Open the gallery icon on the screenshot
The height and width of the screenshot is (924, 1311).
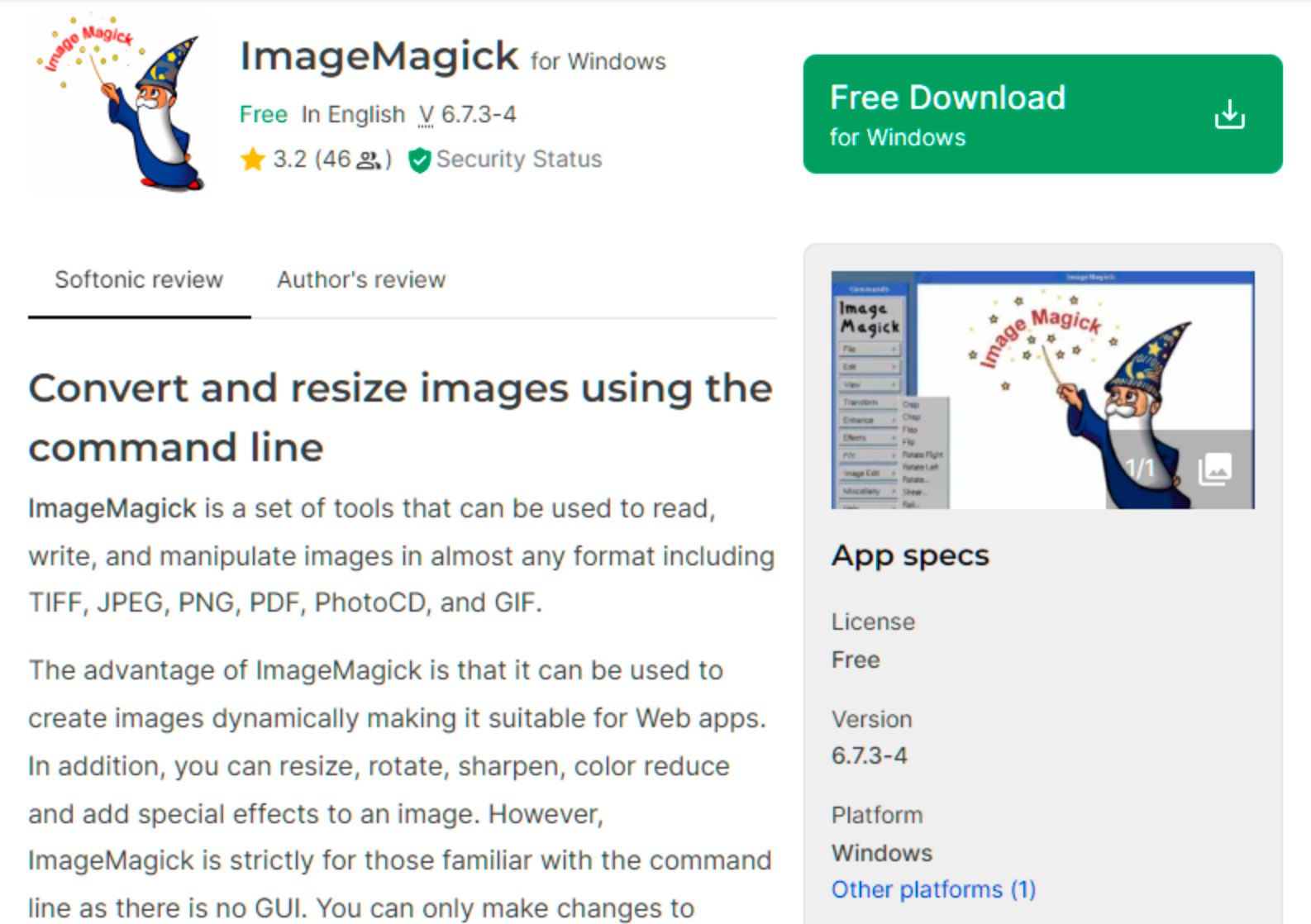pos(1215,469)
